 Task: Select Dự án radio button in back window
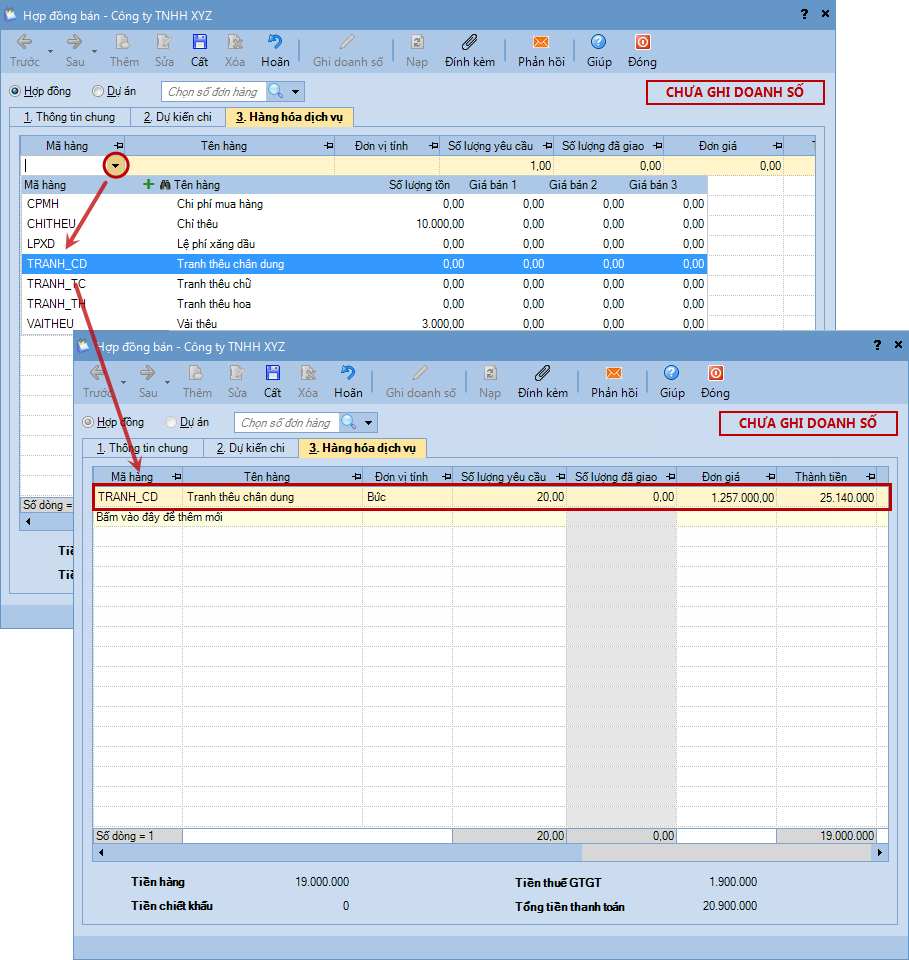[98, 91]
